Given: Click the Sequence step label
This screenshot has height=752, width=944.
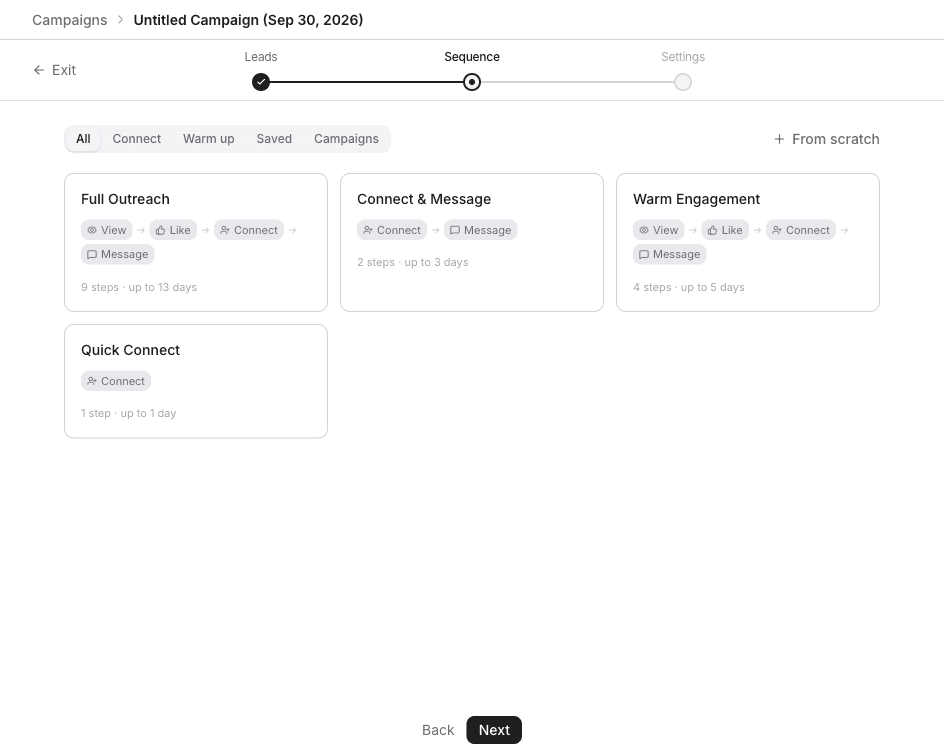Looking at the screenshot, I should click(x=472, y=57).
